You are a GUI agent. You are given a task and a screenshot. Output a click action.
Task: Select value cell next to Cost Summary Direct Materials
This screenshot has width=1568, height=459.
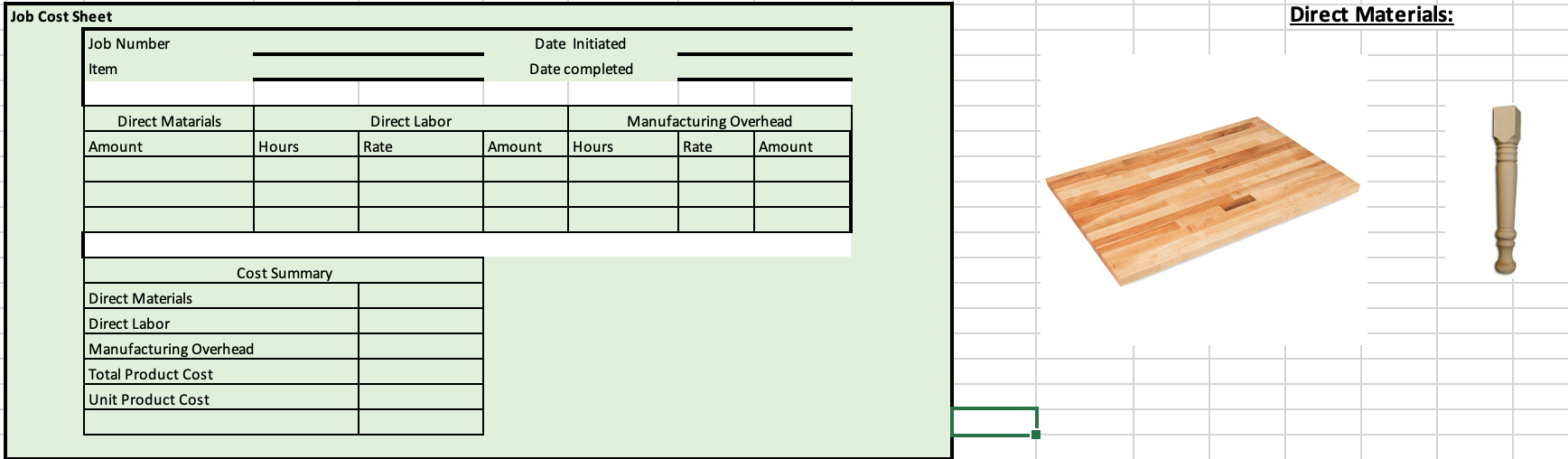[x=421, y=298]
